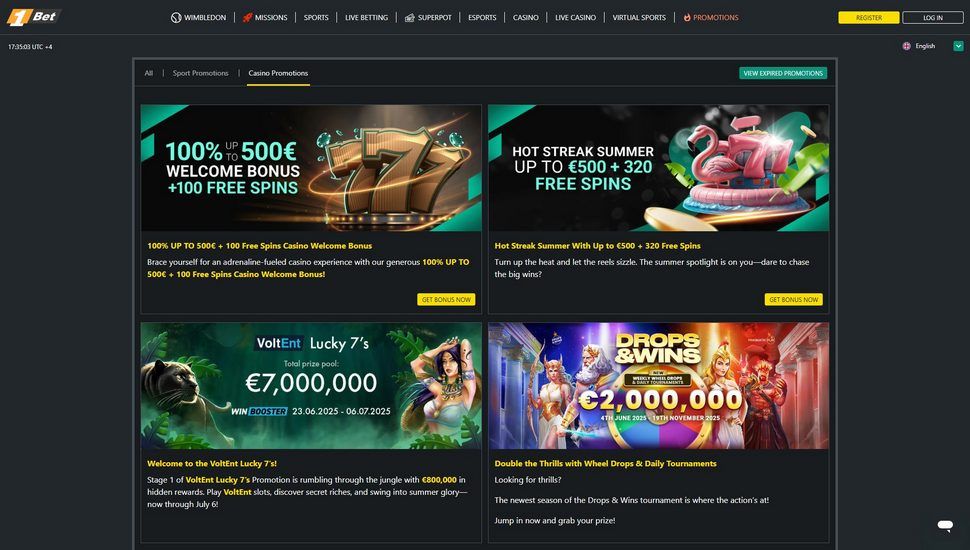Click the English flag icon

tap(906, 46)
